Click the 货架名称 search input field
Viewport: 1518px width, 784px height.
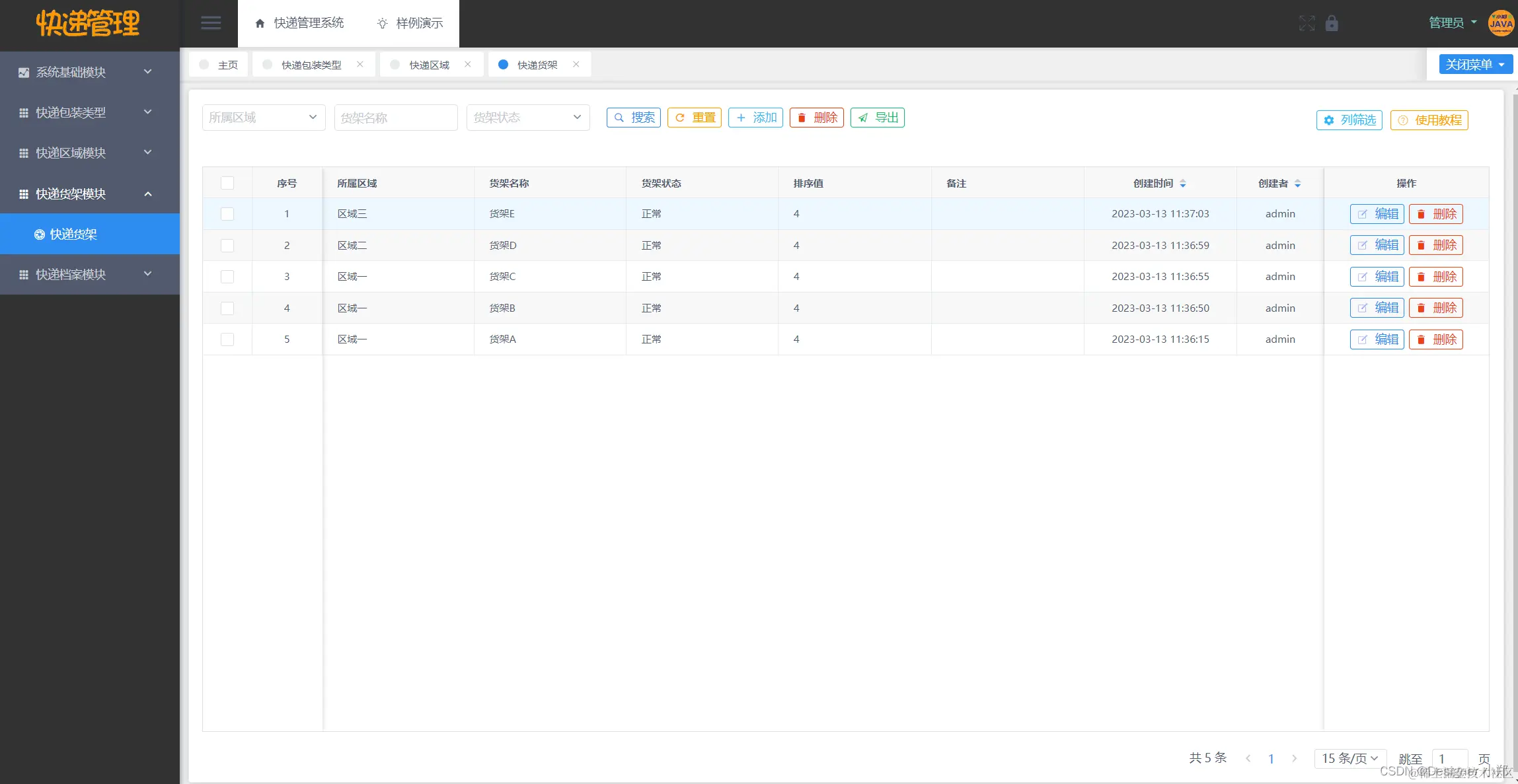[395, 118]
